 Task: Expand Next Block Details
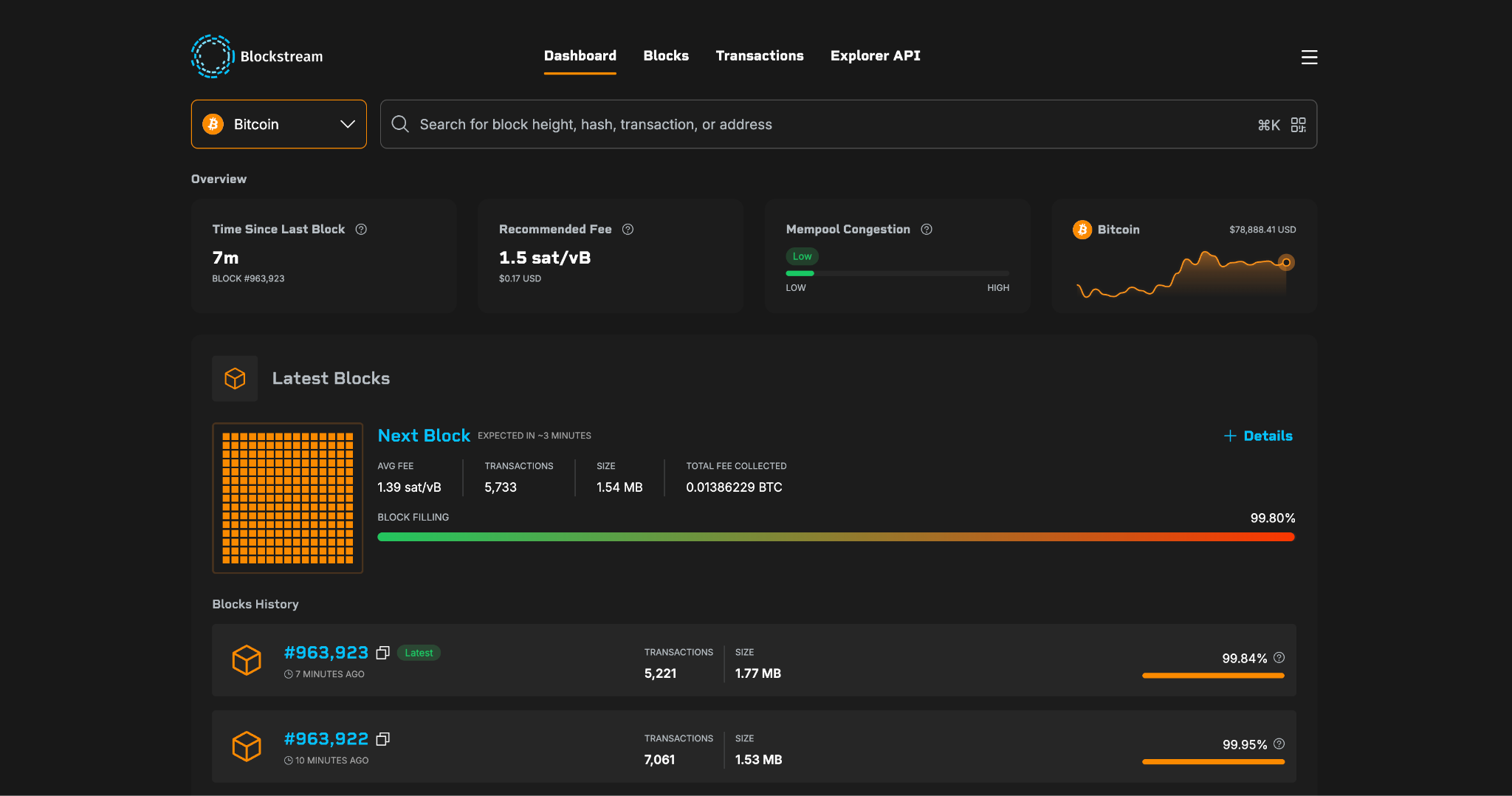[1258, 436]
